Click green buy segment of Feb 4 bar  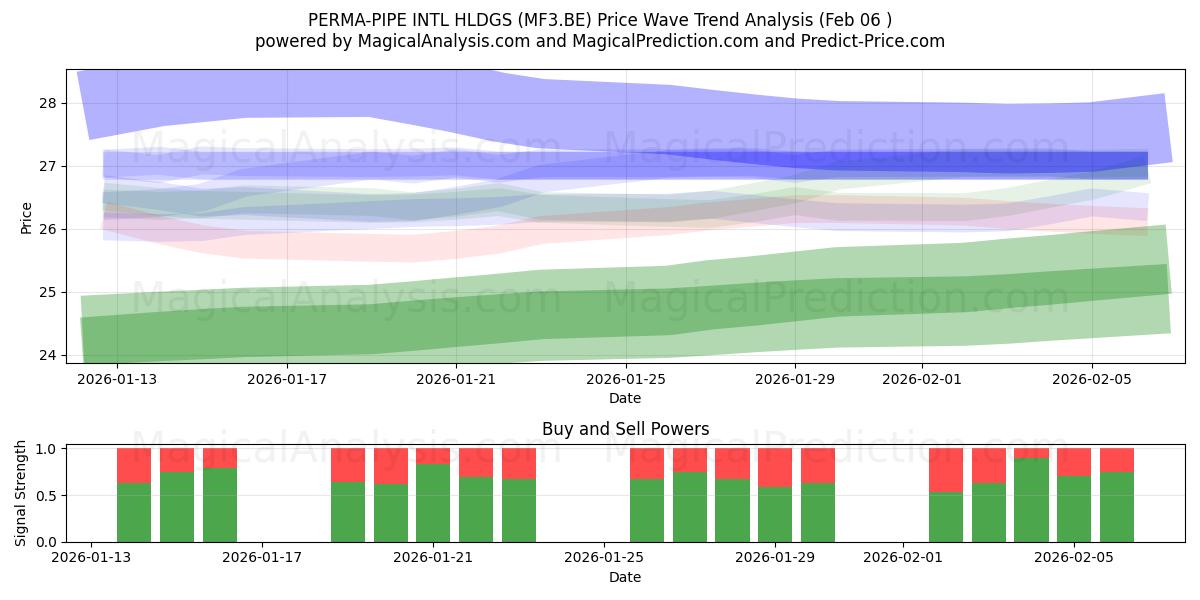click(1031, 500)
